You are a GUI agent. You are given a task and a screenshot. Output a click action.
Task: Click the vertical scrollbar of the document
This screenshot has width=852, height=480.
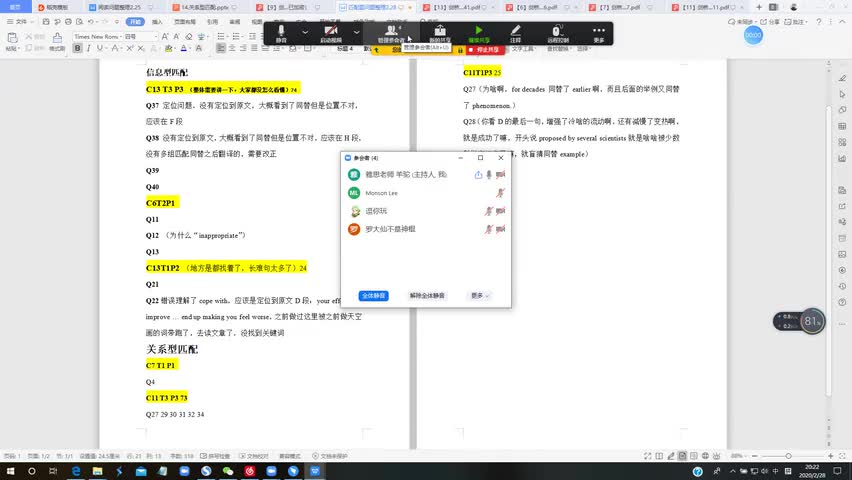(x=828, y=252)
